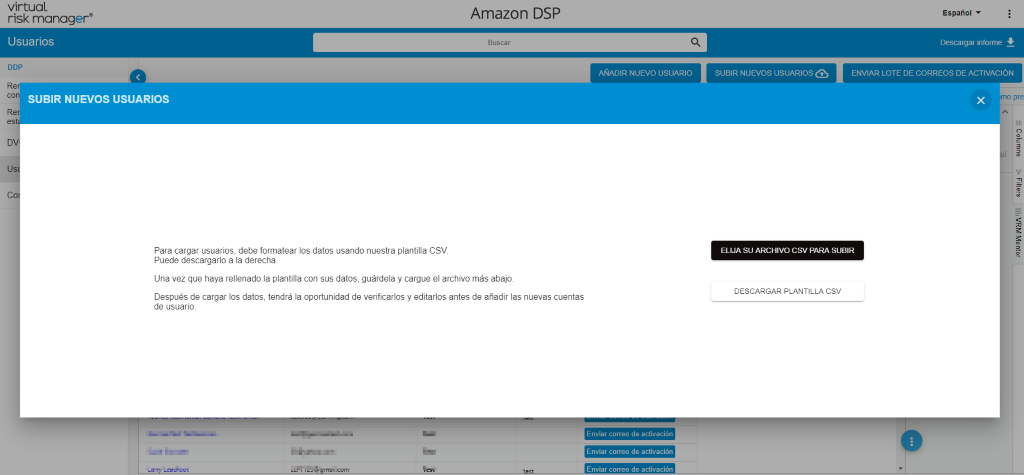This screenshot has height=475, width=1024.
Task: Click the search magnifier icon
Action: click(x=696, y=42)
